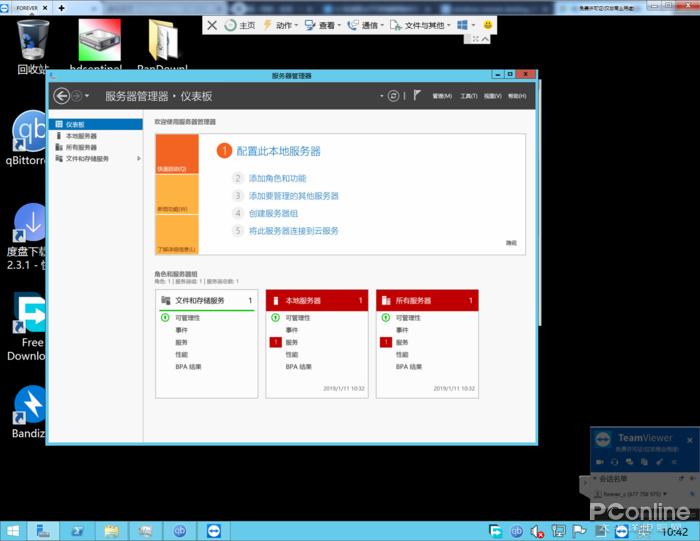Click the 创建服务器组 link

click(273, 213)
